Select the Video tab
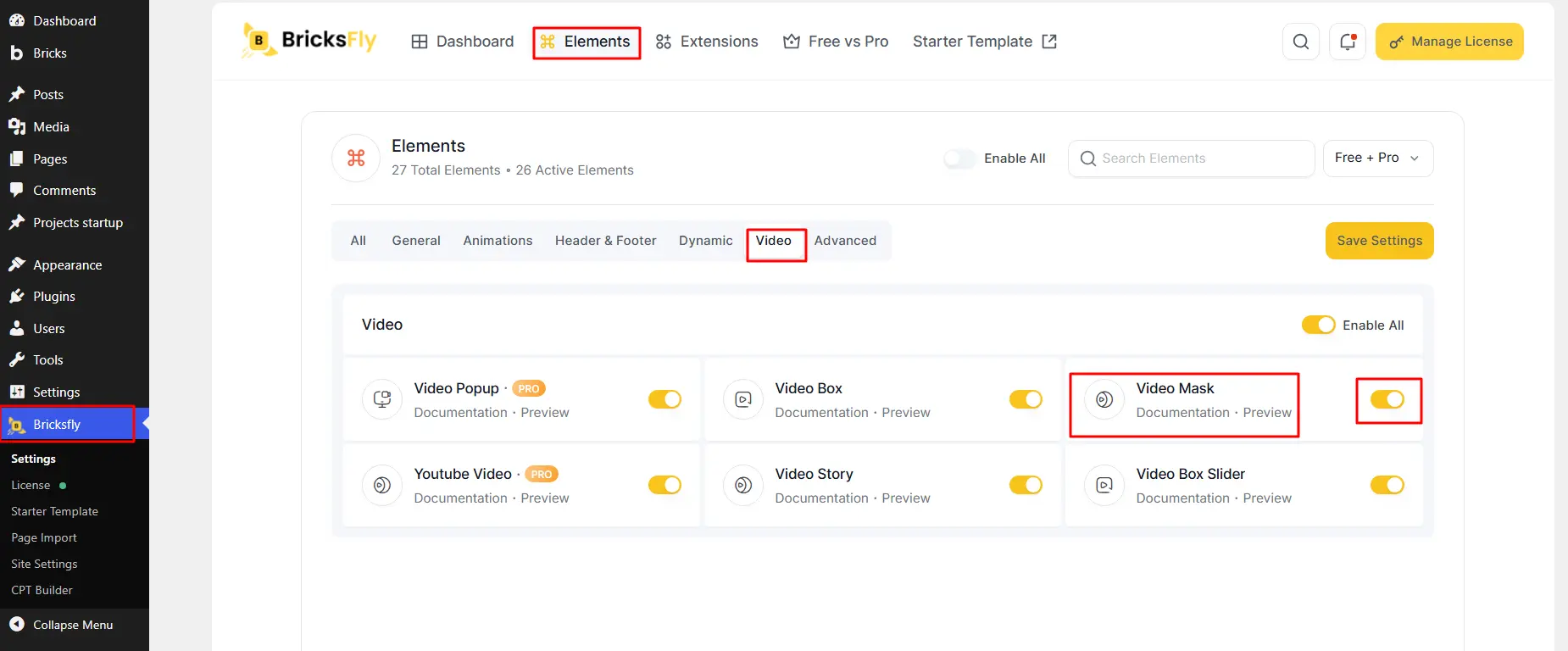The width and height of the screenshot is (1568, 651). [774, 241]
